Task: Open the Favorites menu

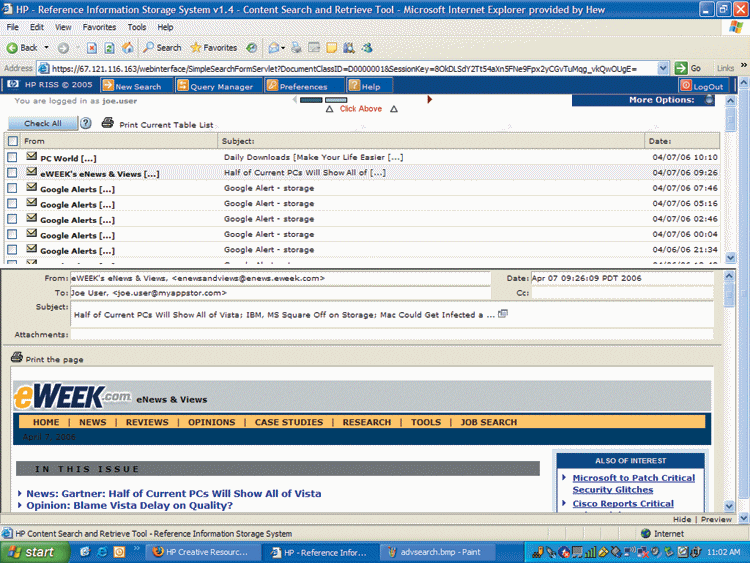Action: point(99,27)
